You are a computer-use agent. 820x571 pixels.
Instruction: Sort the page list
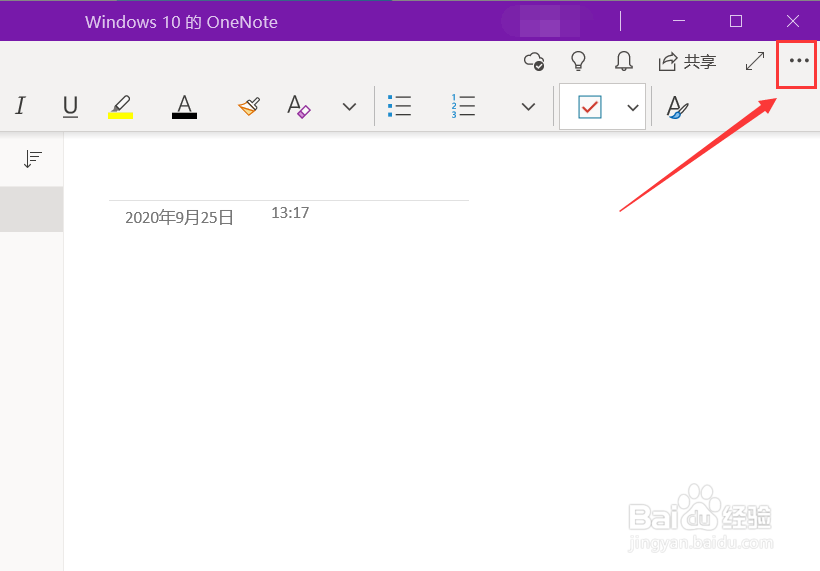(x=32, y=159)
